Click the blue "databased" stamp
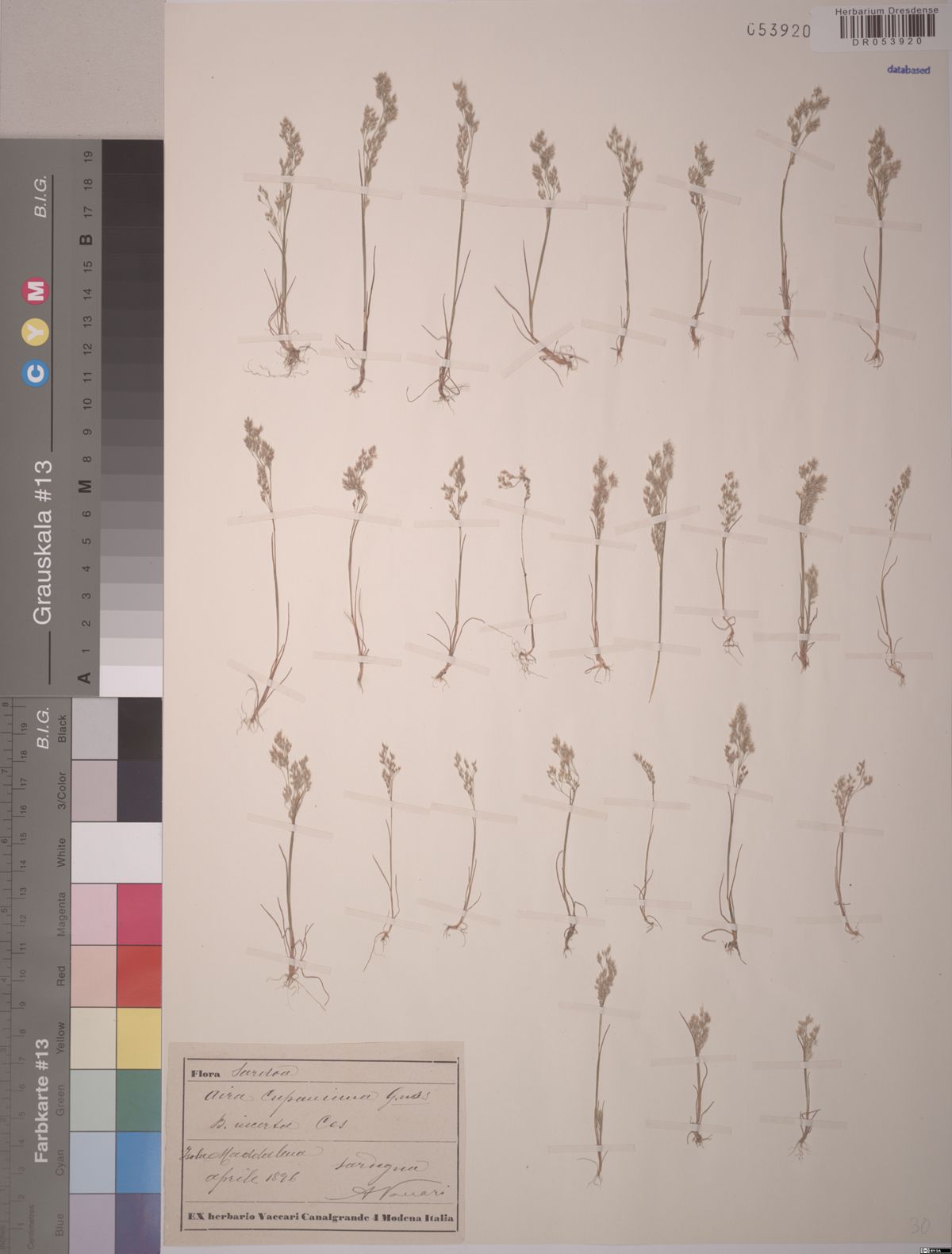 [908, 70]
